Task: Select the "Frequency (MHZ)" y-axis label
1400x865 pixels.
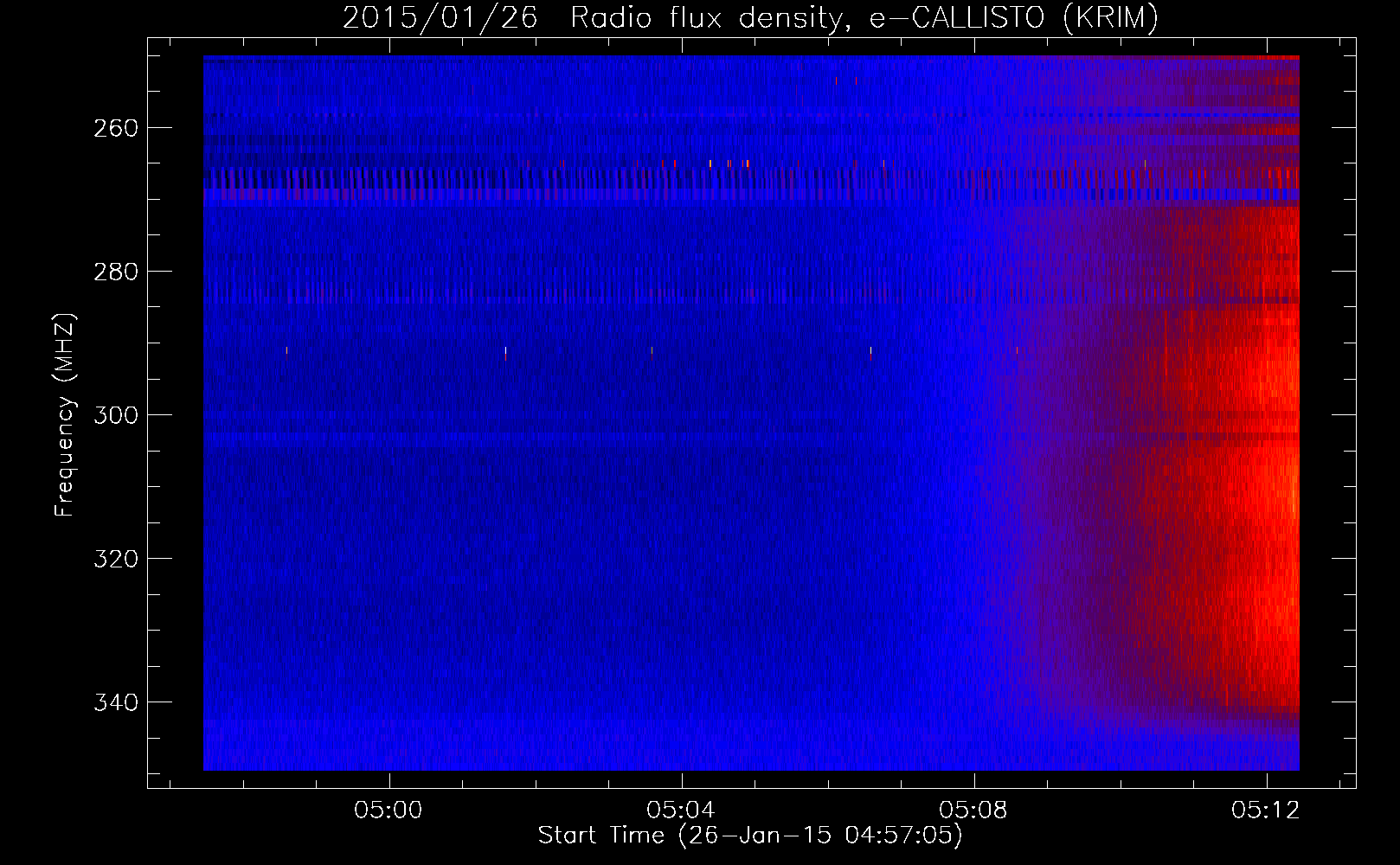Action: [x=65, y=415]
